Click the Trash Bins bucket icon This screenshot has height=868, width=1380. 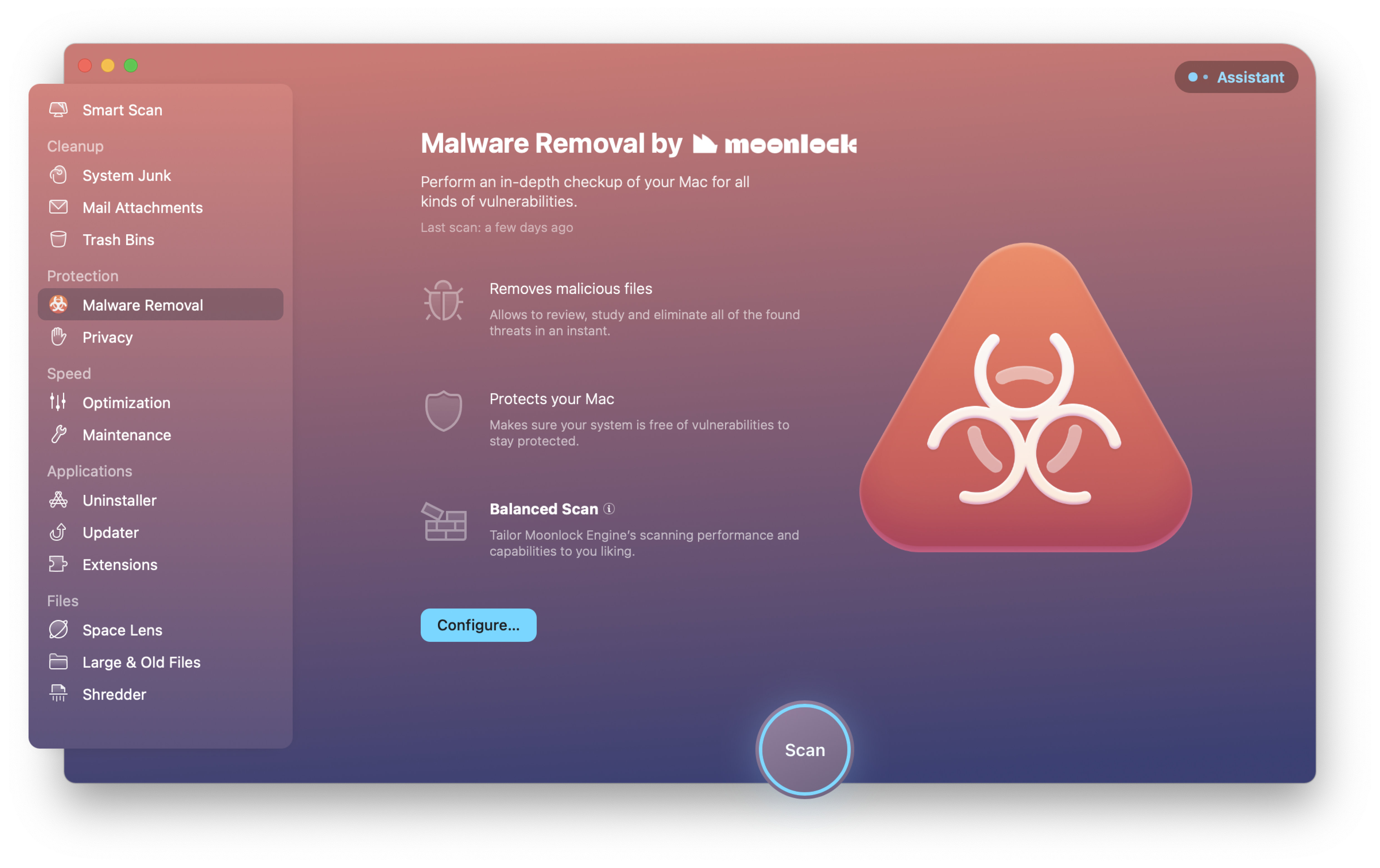coord(58,240)
